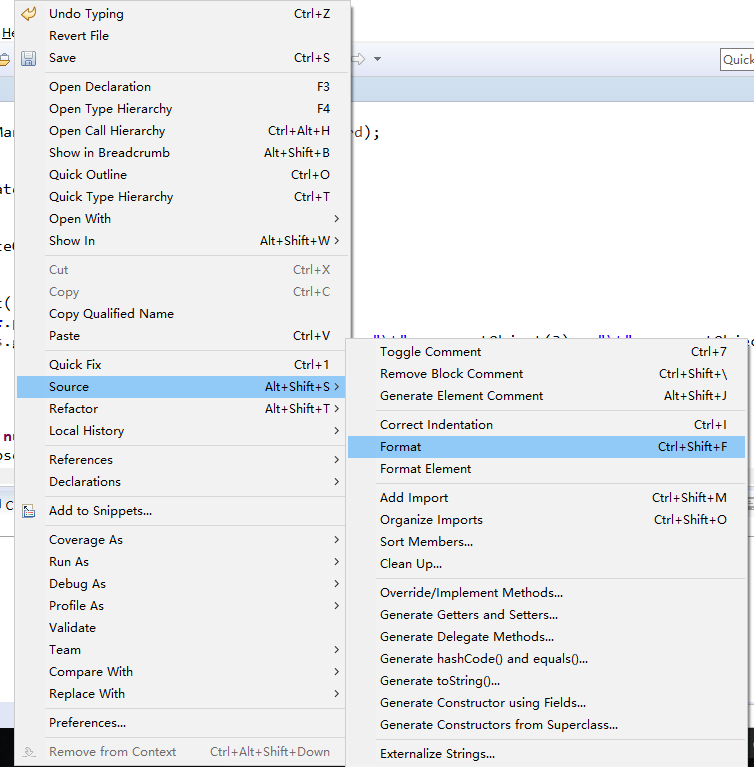Viewport: 754px width, 767px height.
Task: Select Toggle Comment in Source submenu
Action: point(547,352)
